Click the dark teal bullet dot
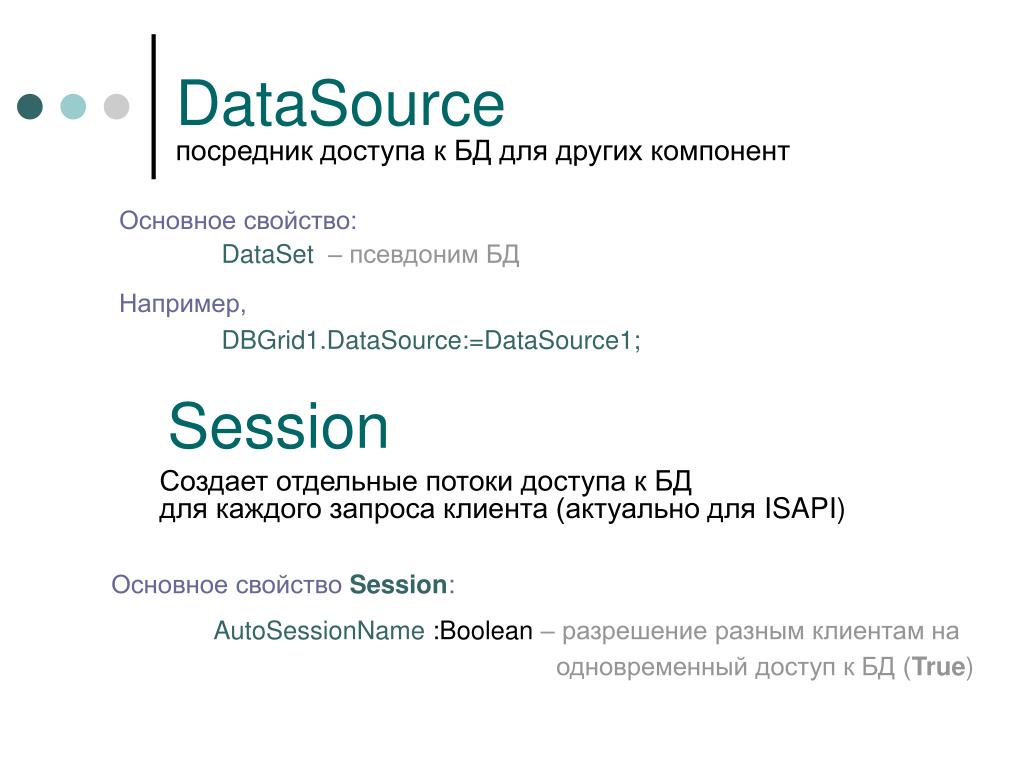 click(x=30, y=106)
